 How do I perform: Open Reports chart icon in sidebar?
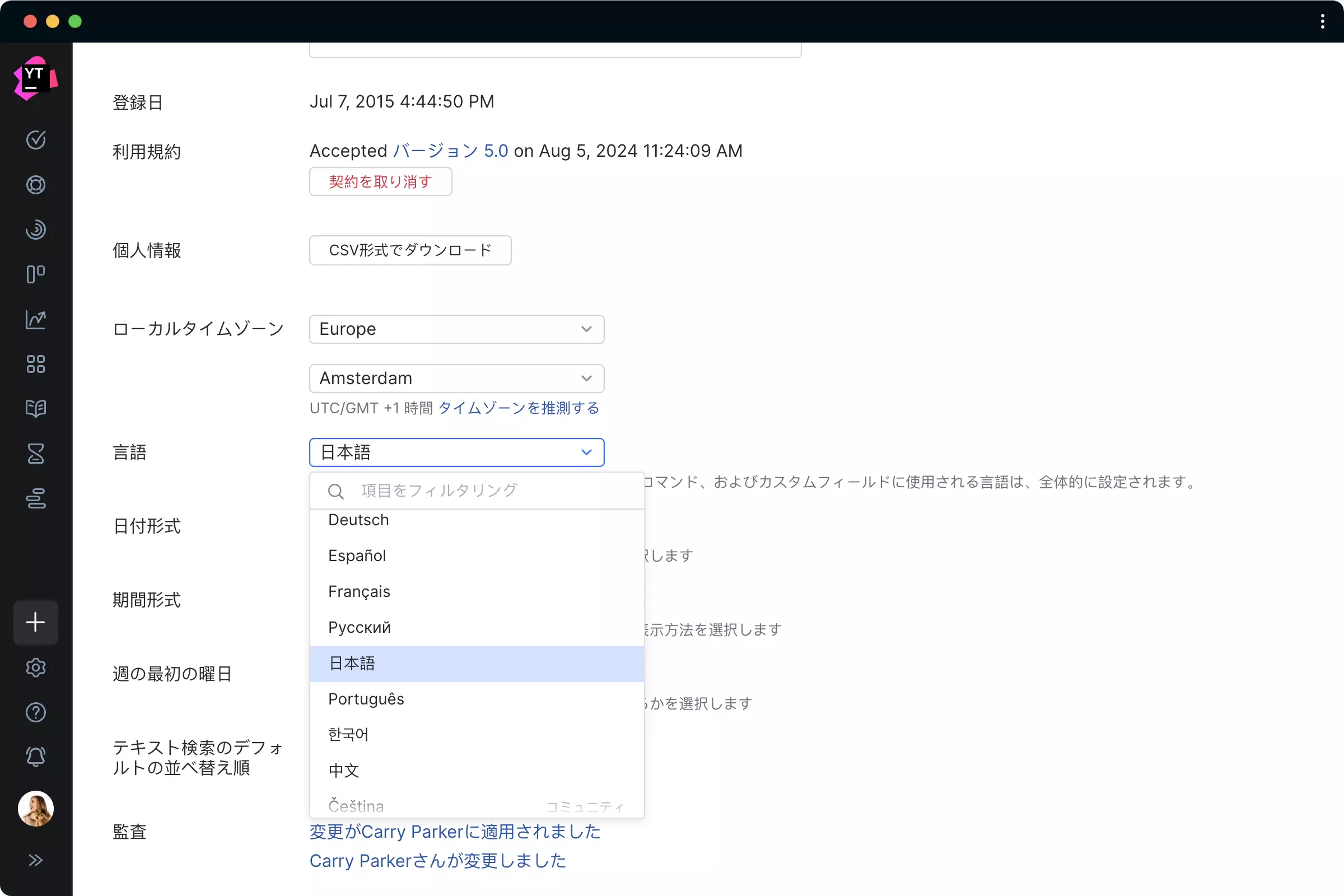coord(35,319)
